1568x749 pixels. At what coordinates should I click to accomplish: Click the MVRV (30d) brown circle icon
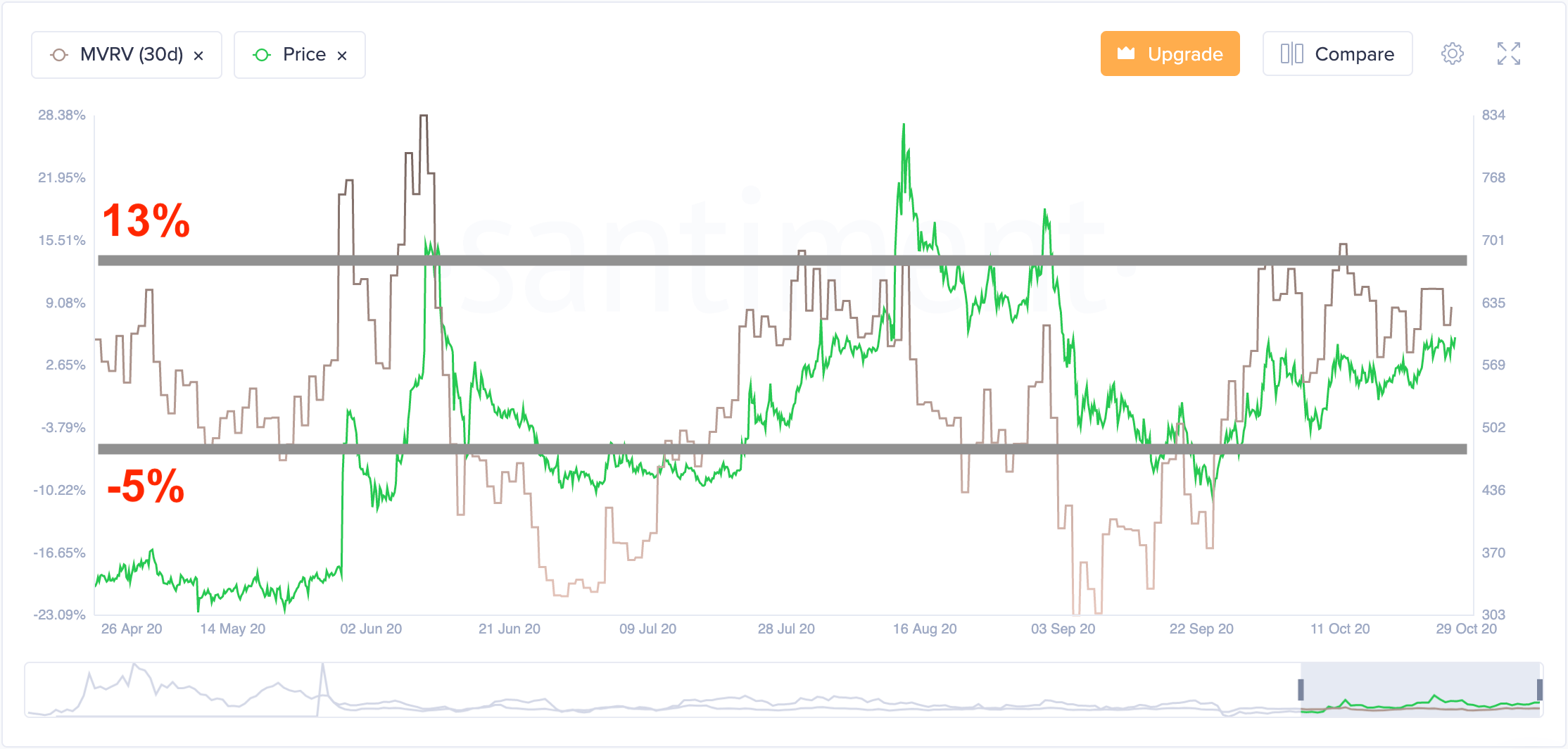point(59,55)
